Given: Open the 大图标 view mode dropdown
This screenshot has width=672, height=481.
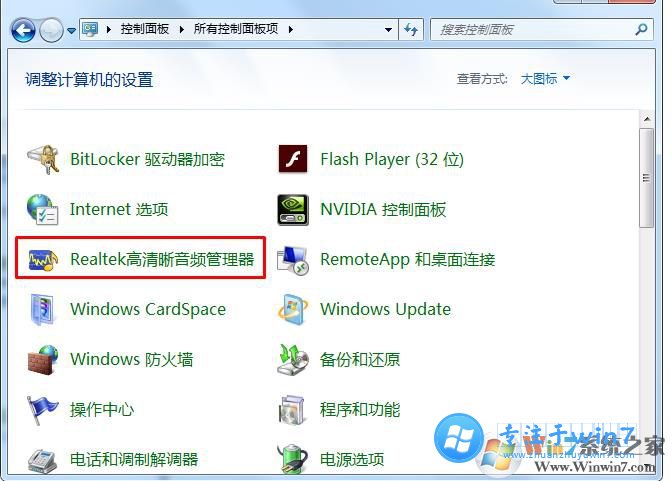Looking at the screenshot, I should 545,78.
